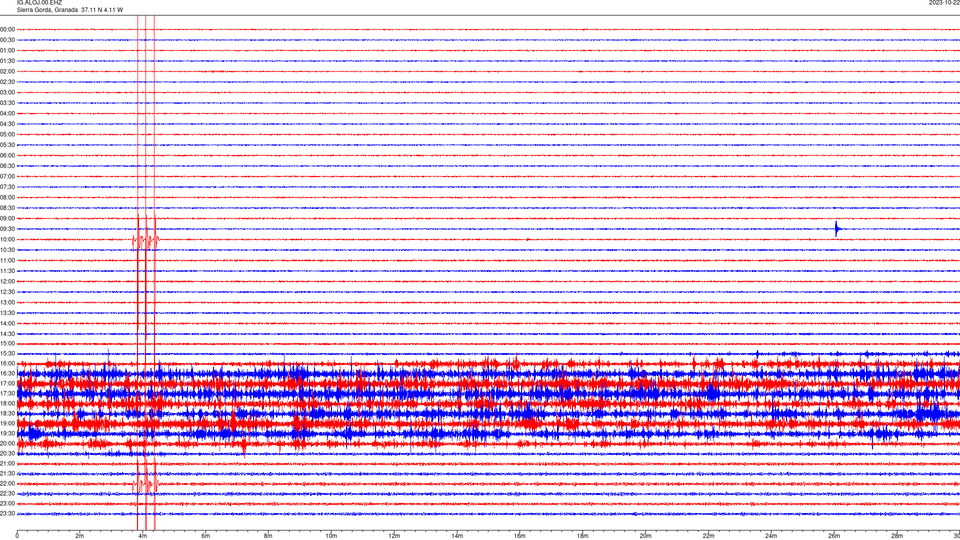Click the 26m tick label on x-axis
This screenshot has height=540, width=960.
[834, 536]
